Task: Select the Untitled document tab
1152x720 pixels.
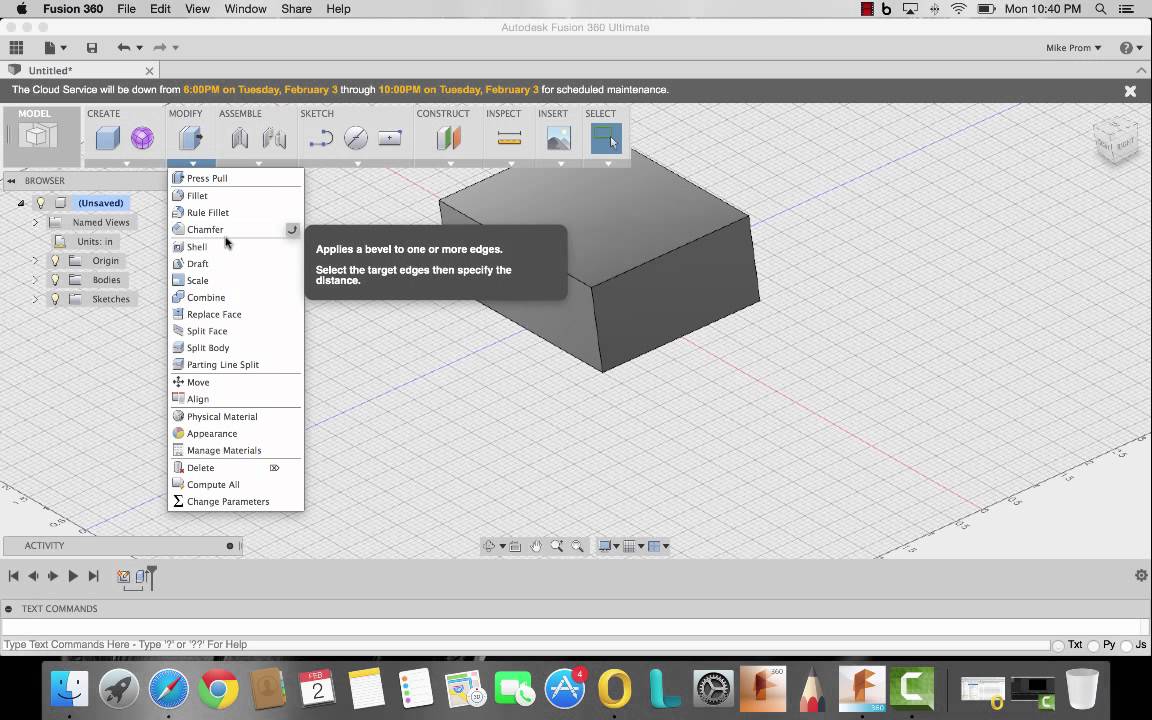Action: pos(81,71)
